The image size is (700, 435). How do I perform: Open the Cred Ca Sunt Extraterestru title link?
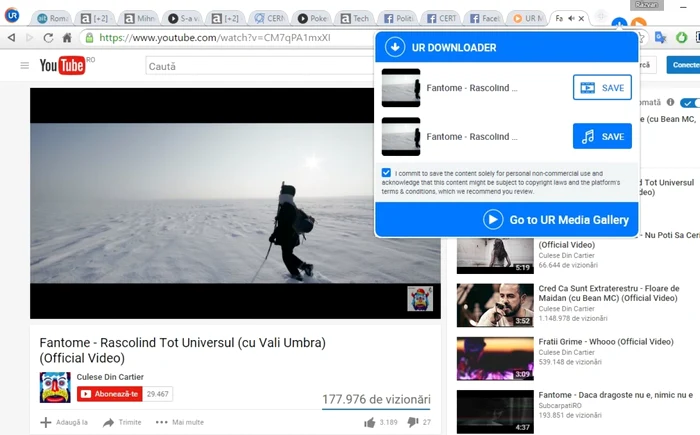click(x=609, y=293)
